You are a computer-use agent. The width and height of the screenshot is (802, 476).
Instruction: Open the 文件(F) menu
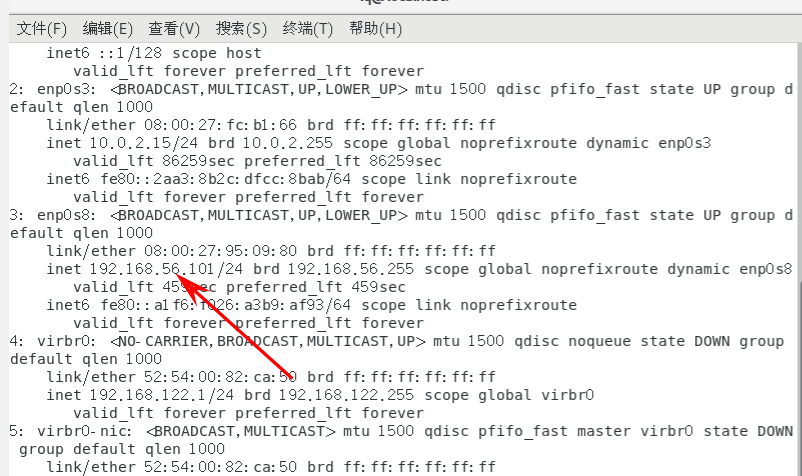(41, 29)
